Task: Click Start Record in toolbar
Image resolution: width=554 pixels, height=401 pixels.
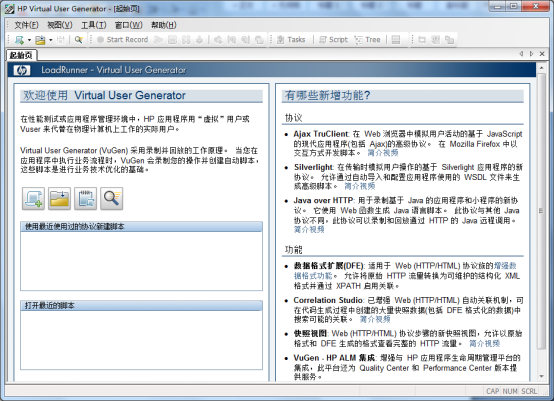Action: (123, 40)
